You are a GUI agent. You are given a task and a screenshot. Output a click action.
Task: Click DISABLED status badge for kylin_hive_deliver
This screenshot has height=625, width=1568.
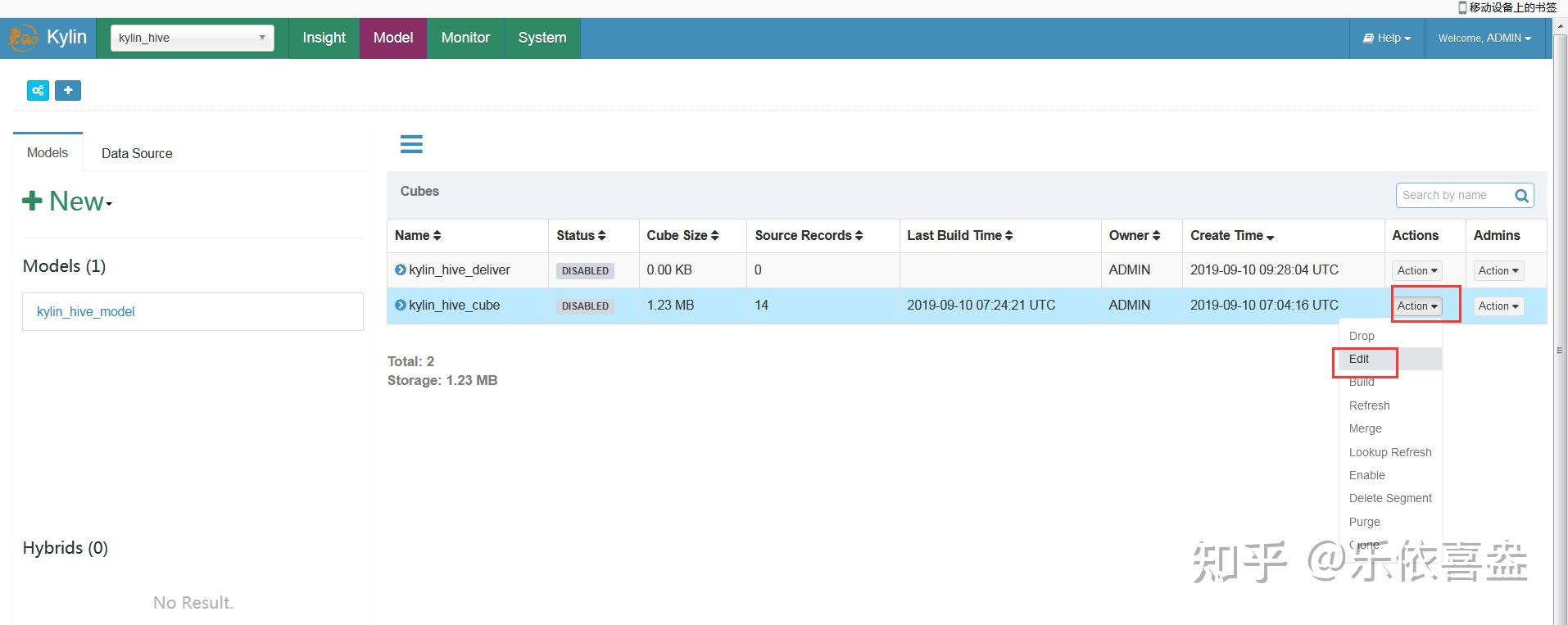click(585, 270)
